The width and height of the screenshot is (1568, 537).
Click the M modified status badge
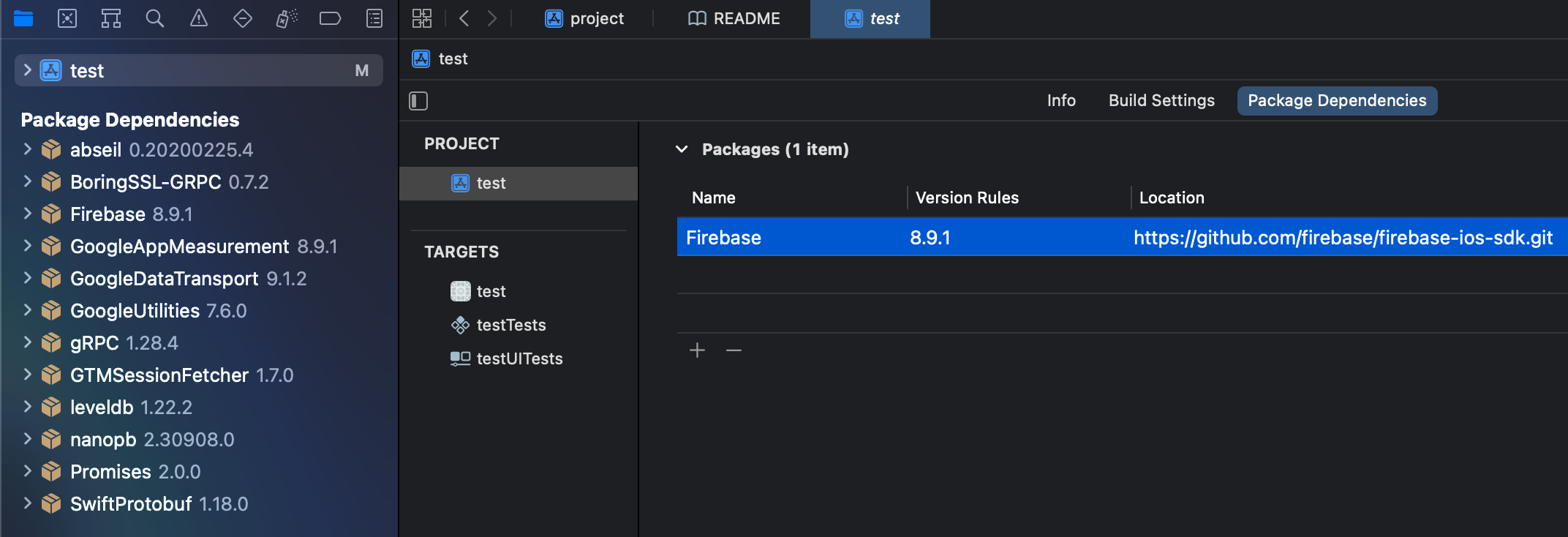[361, 70]
